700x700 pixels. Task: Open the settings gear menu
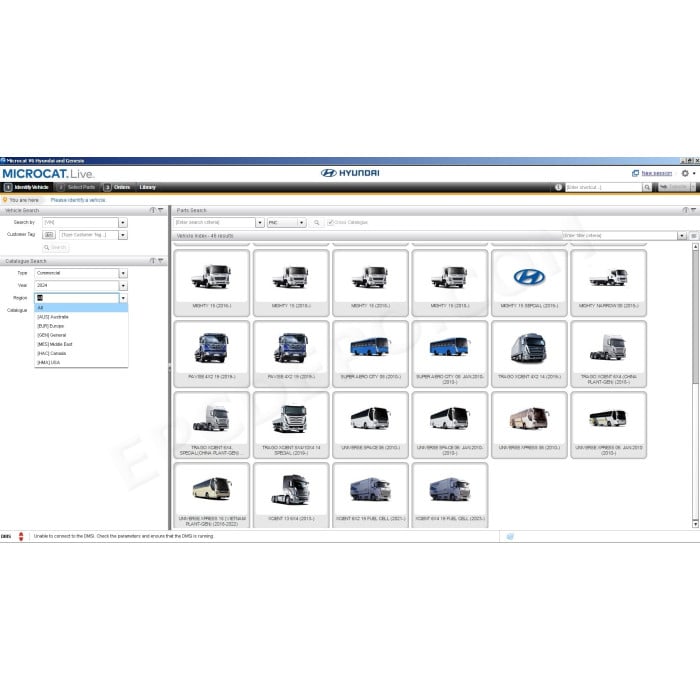(x=685, y=173)
